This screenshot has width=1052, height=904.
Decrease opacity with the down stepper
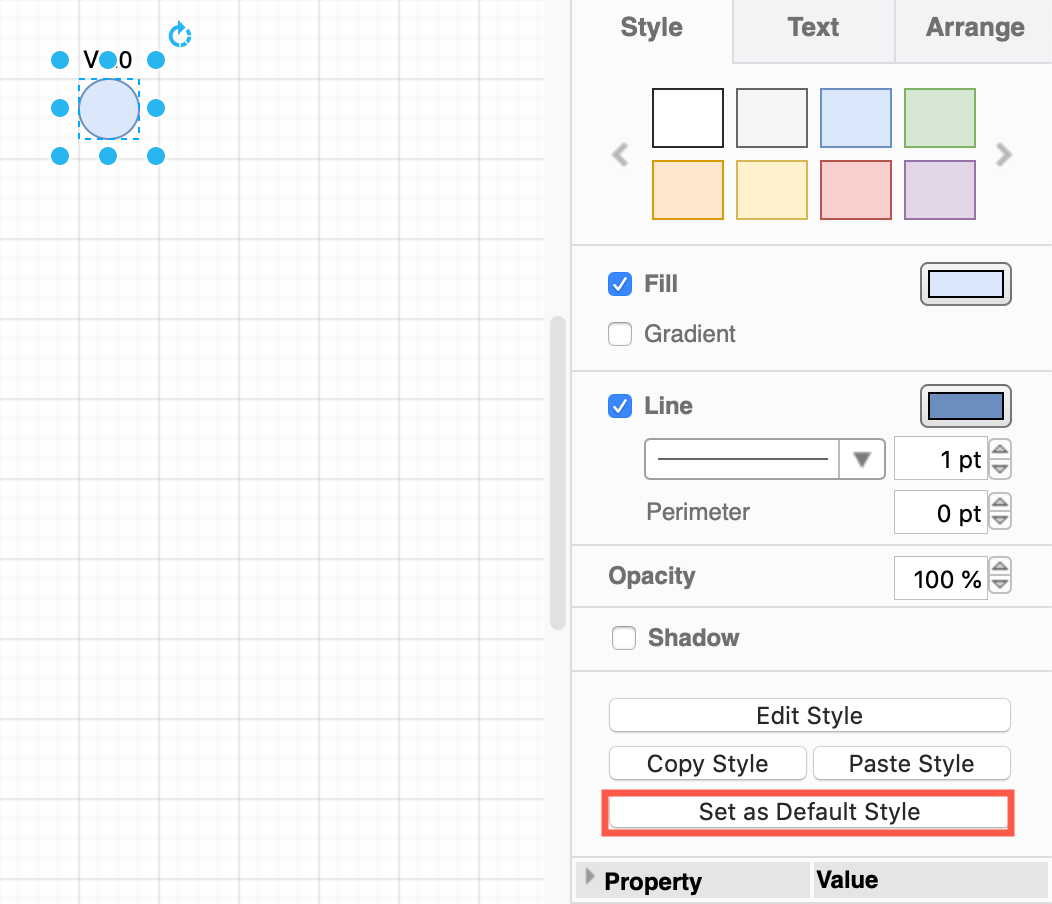[x=999, y=584]
